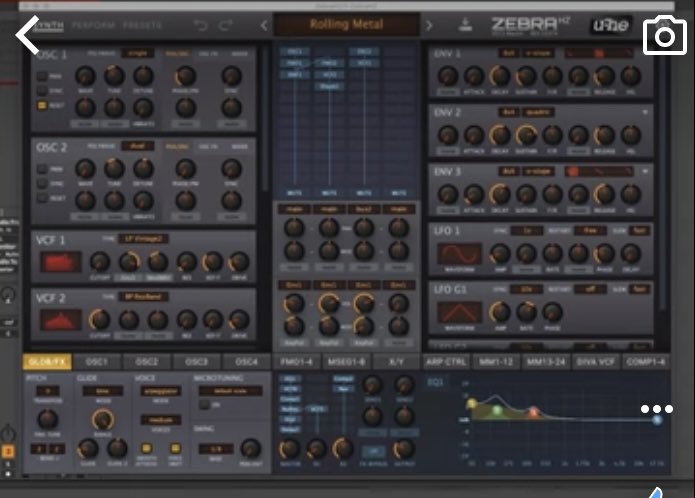Viewport: 695px width, 498px height.
Task: Select the MSEG1-8 tab
Action: click(x=346, y=362)
